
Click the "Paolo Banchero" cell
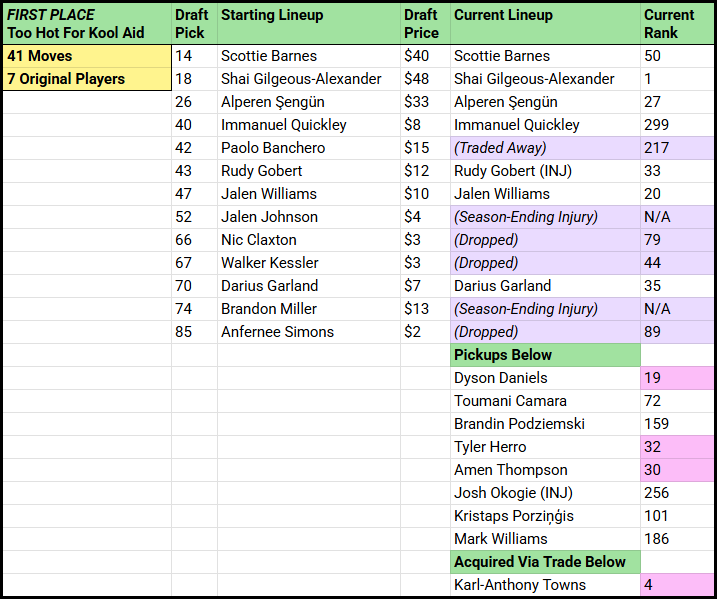[308, 148]
